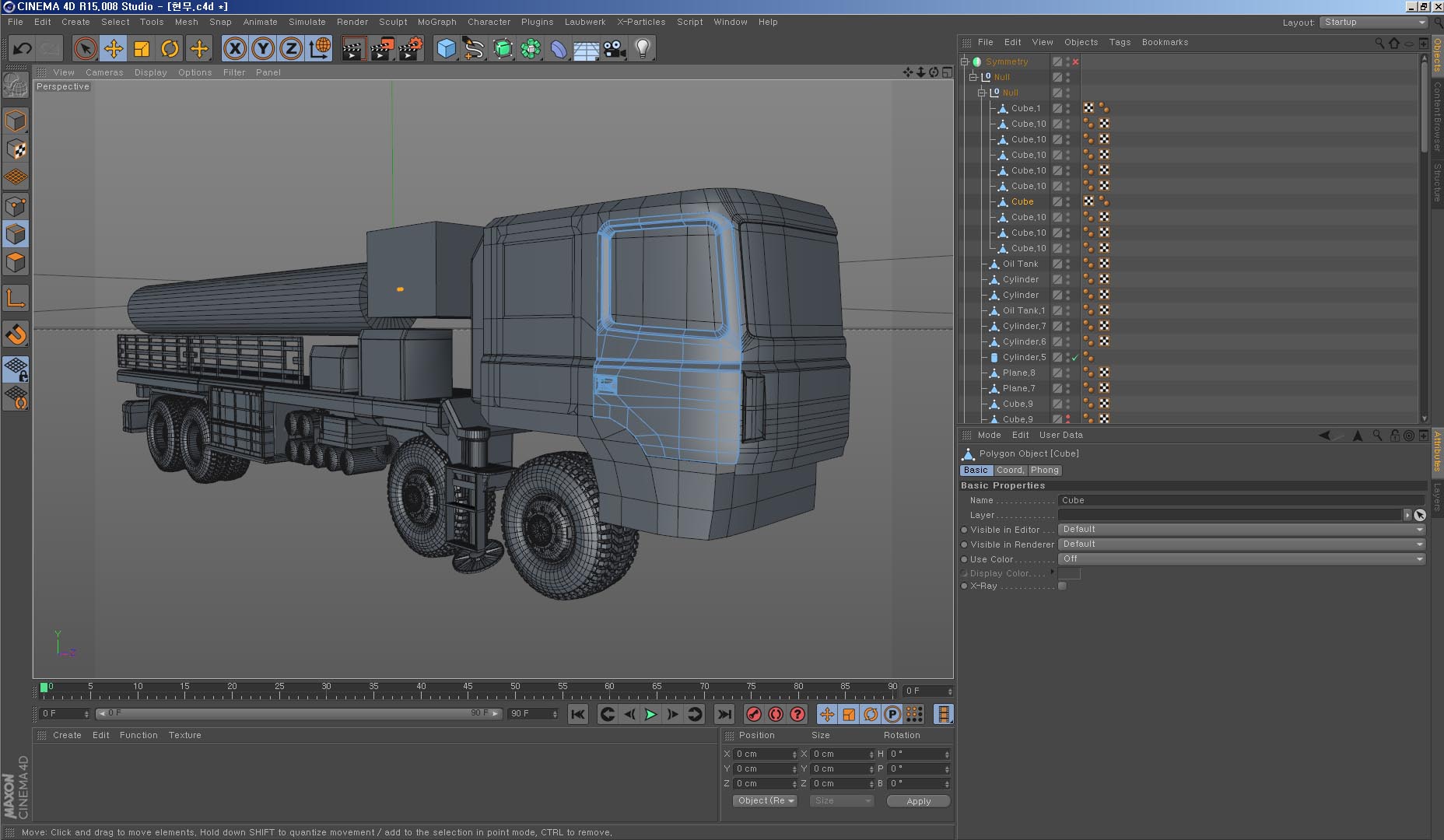Select the Oil Tank,1 object
The height and width of the screenshot is (840, 1444).
point(1024,310)
